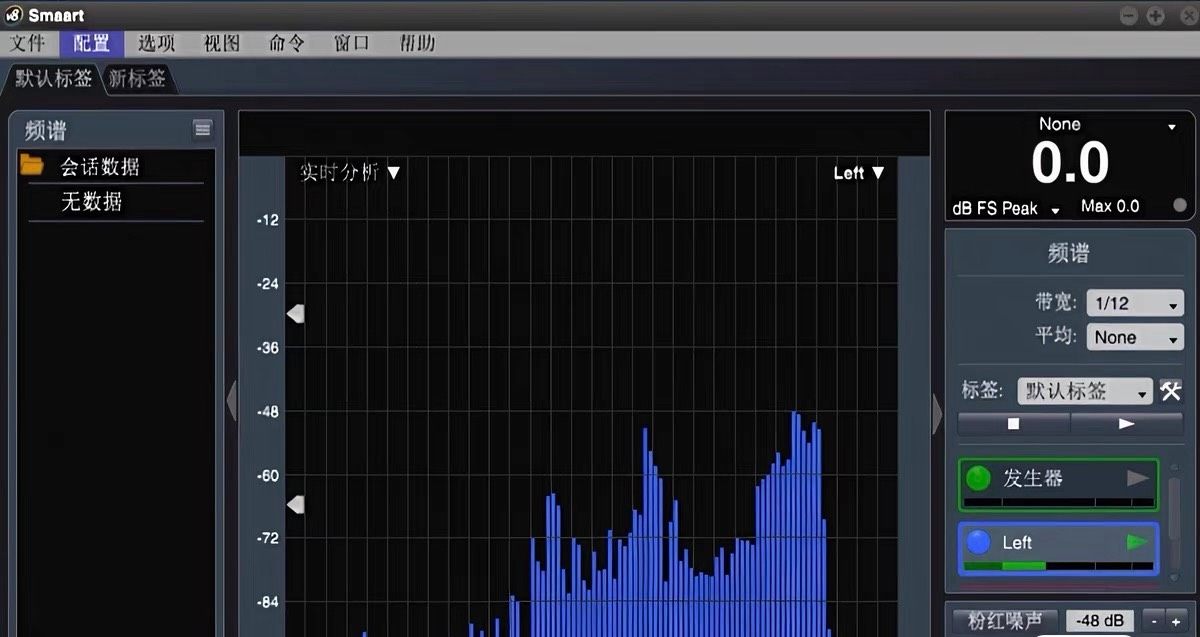This screenshot has width=1200, height=637.
Task: Open the 带宽 1/12 dropdown
Action: 1135,304
